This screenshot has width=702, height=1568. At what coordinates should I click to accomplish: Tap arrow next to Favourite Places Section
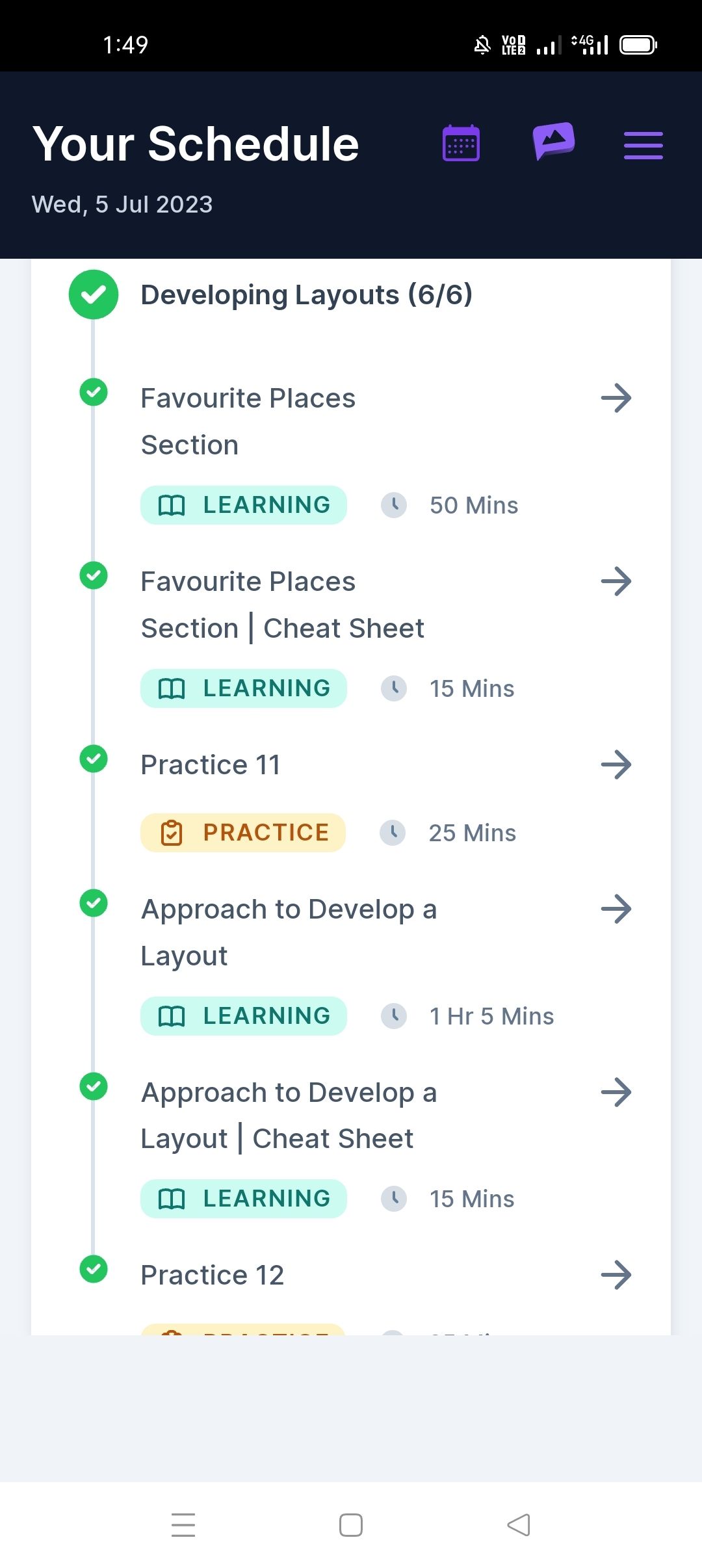(616, 398)
